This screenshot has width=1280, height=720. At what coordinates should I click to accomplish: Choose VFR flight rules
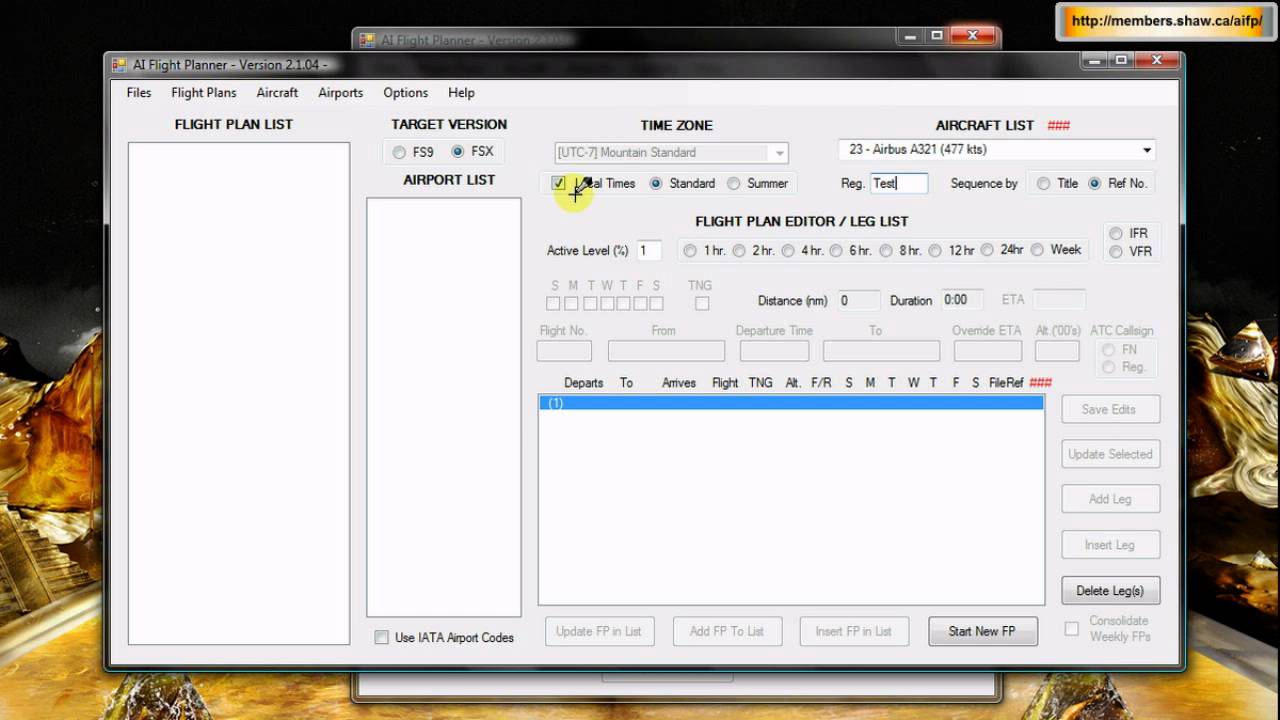(x=1116, y=252)
